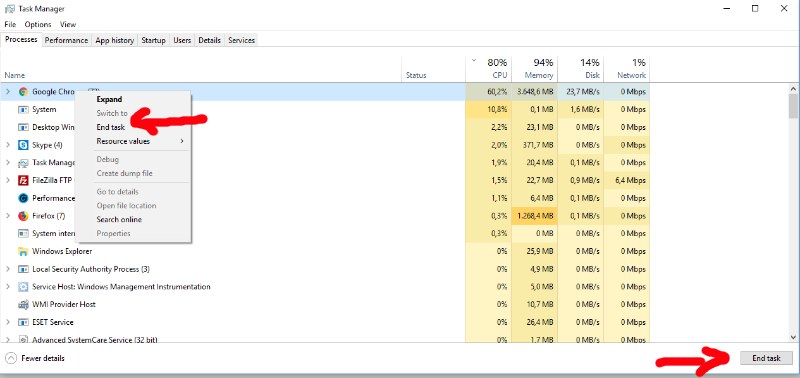This screenshot has width=800, height=378.
Task: Click the System process icon
Action: (23, 110)
